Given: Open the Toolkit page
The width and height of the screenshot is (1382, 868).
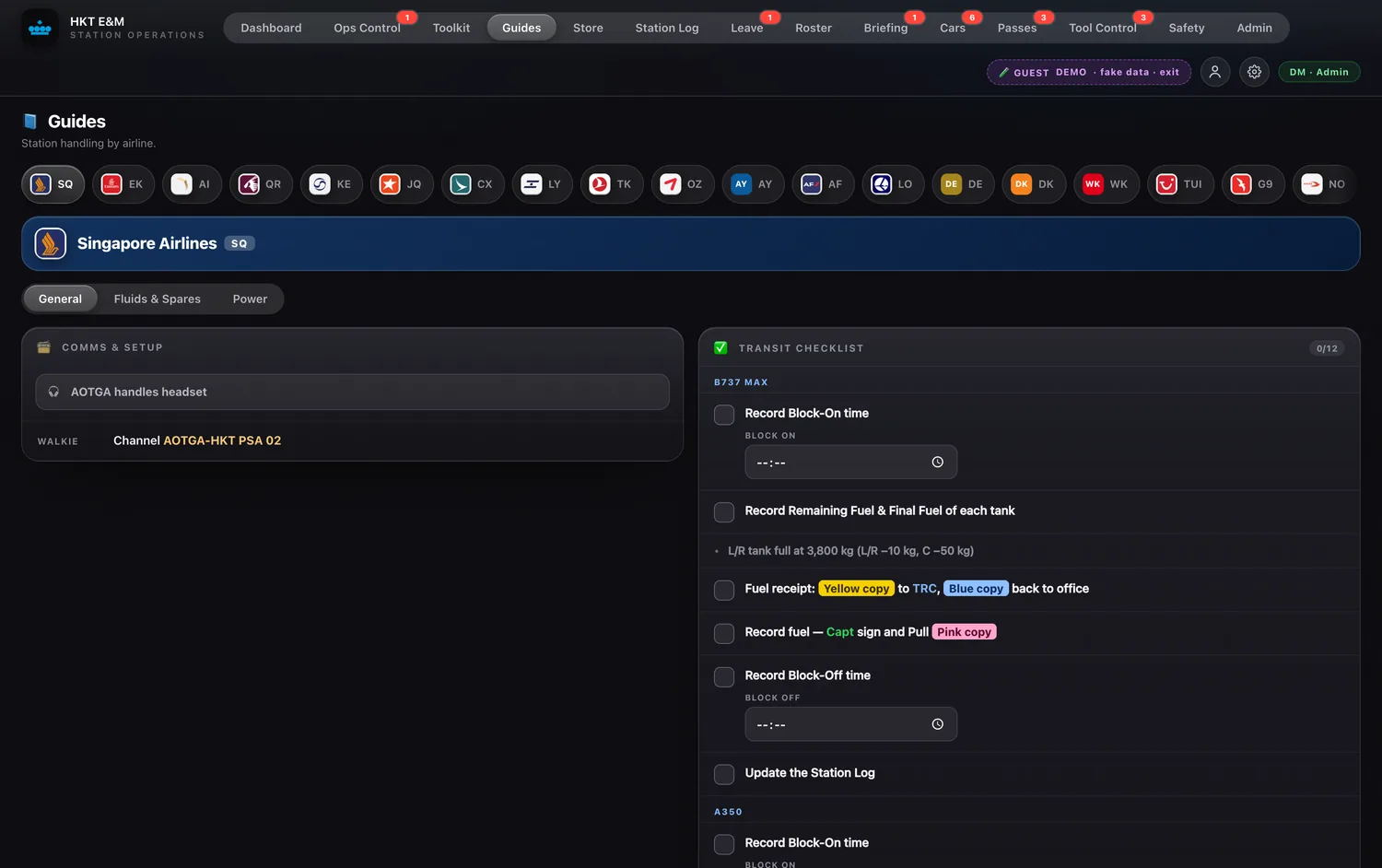Looking at the screenshot, I should [451, 28].
